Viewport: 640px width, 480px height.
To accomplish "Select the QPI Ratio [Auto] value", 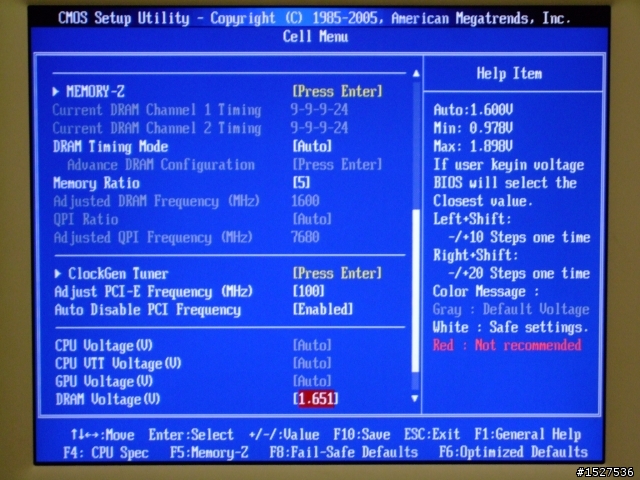I will tap(312, 219).
